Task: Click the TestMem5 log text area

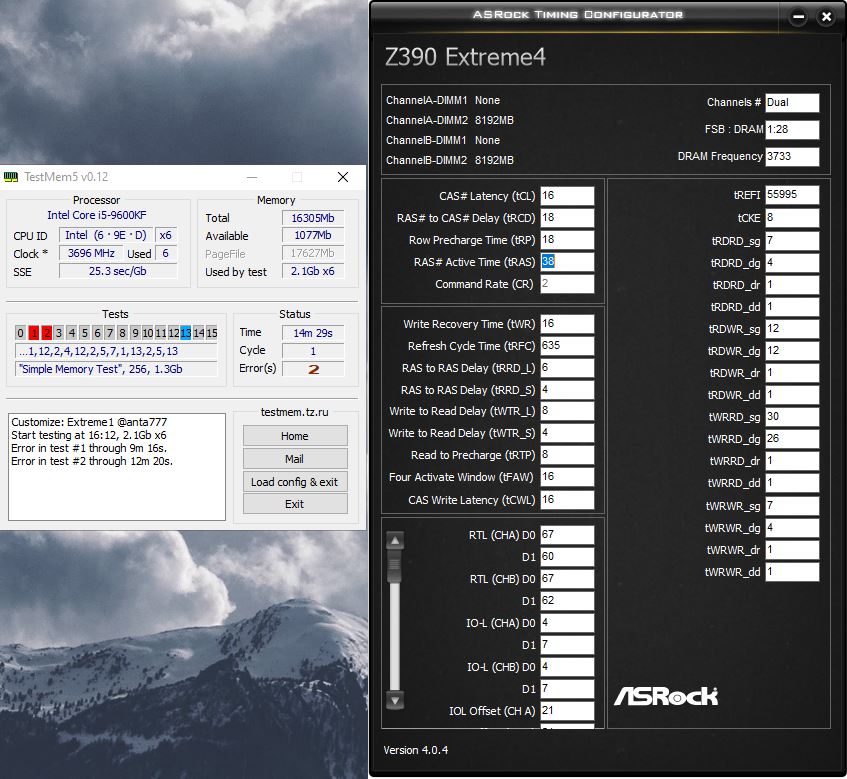Action: coord(117,467)
